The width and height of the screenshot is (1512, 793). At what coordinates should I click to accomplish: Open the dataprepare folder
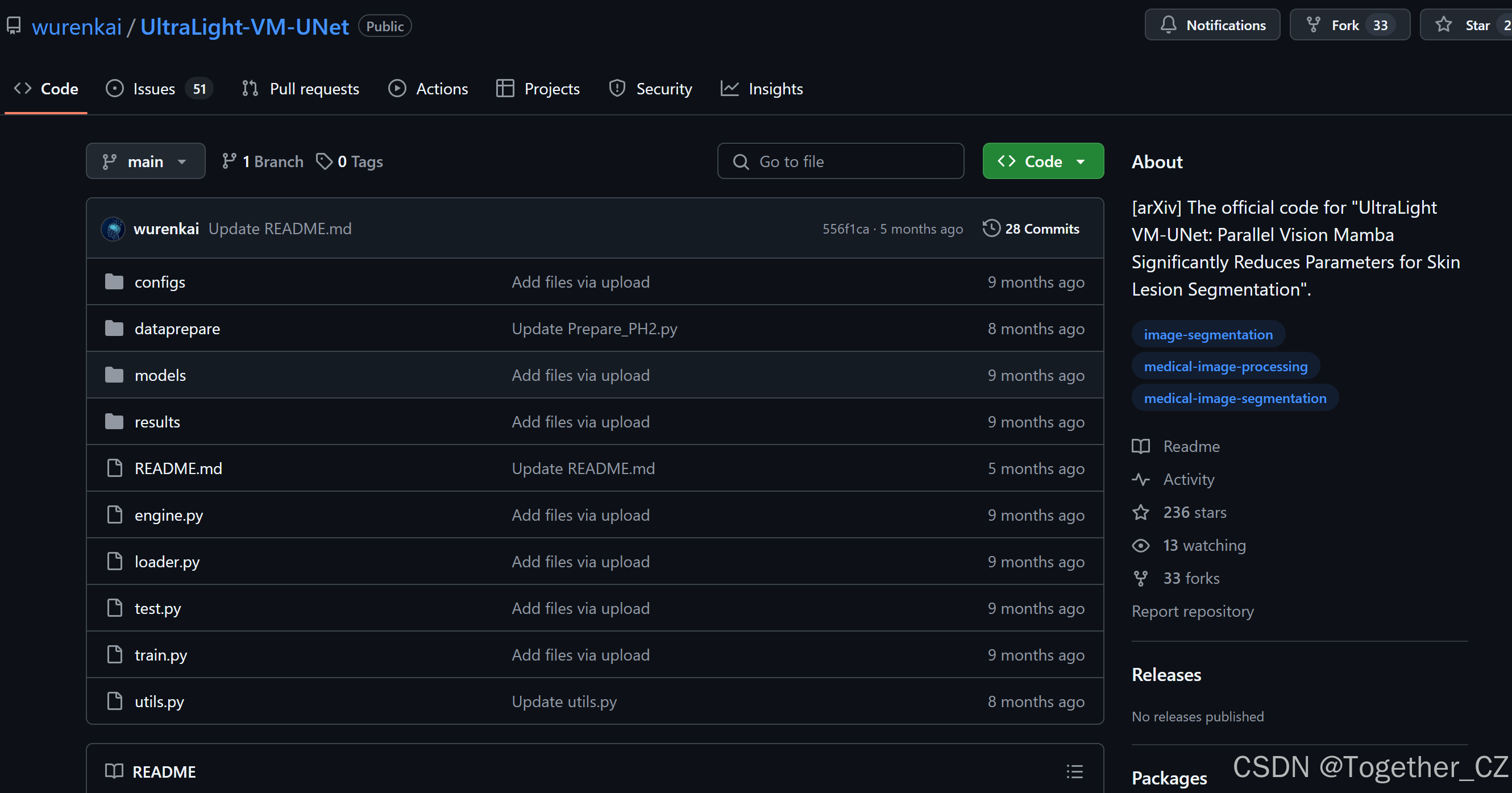pyautogui.click(x=177, y=329)
